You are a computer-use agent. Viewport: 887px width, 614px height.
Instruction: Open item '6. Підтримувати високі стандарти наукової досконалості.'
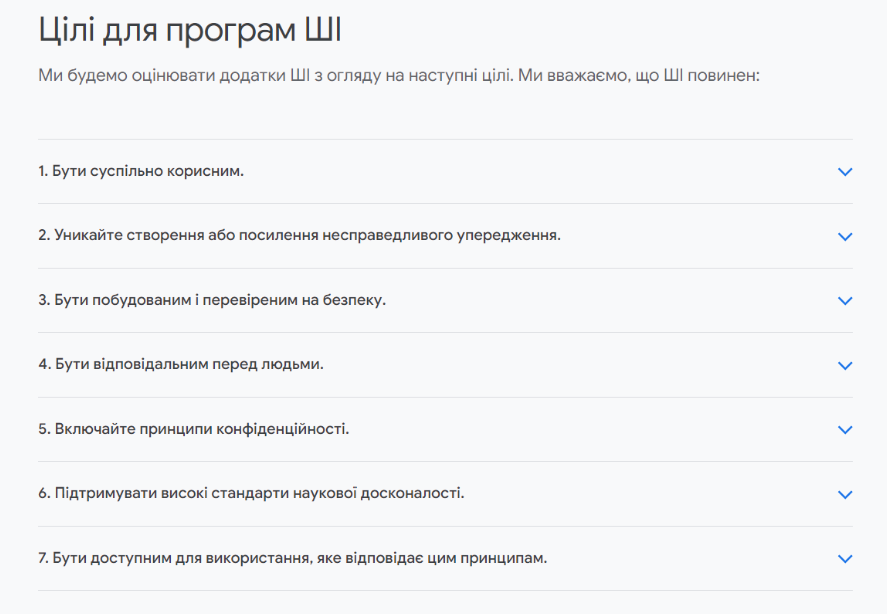(251, 493)
